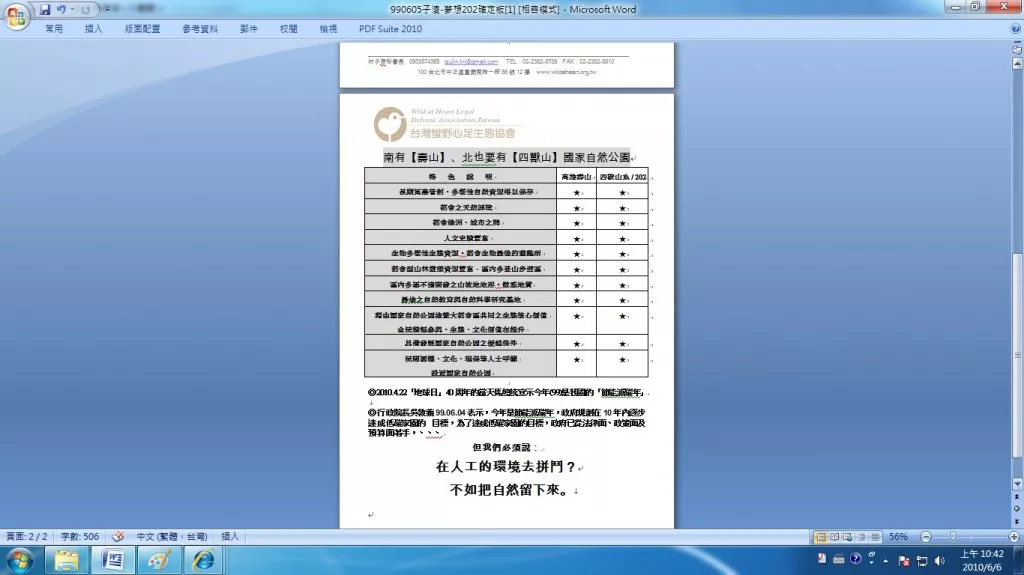Screen dimensions: 1024x575
Task: Open the 郵件 ribbon tab
Action: (249, 29)
